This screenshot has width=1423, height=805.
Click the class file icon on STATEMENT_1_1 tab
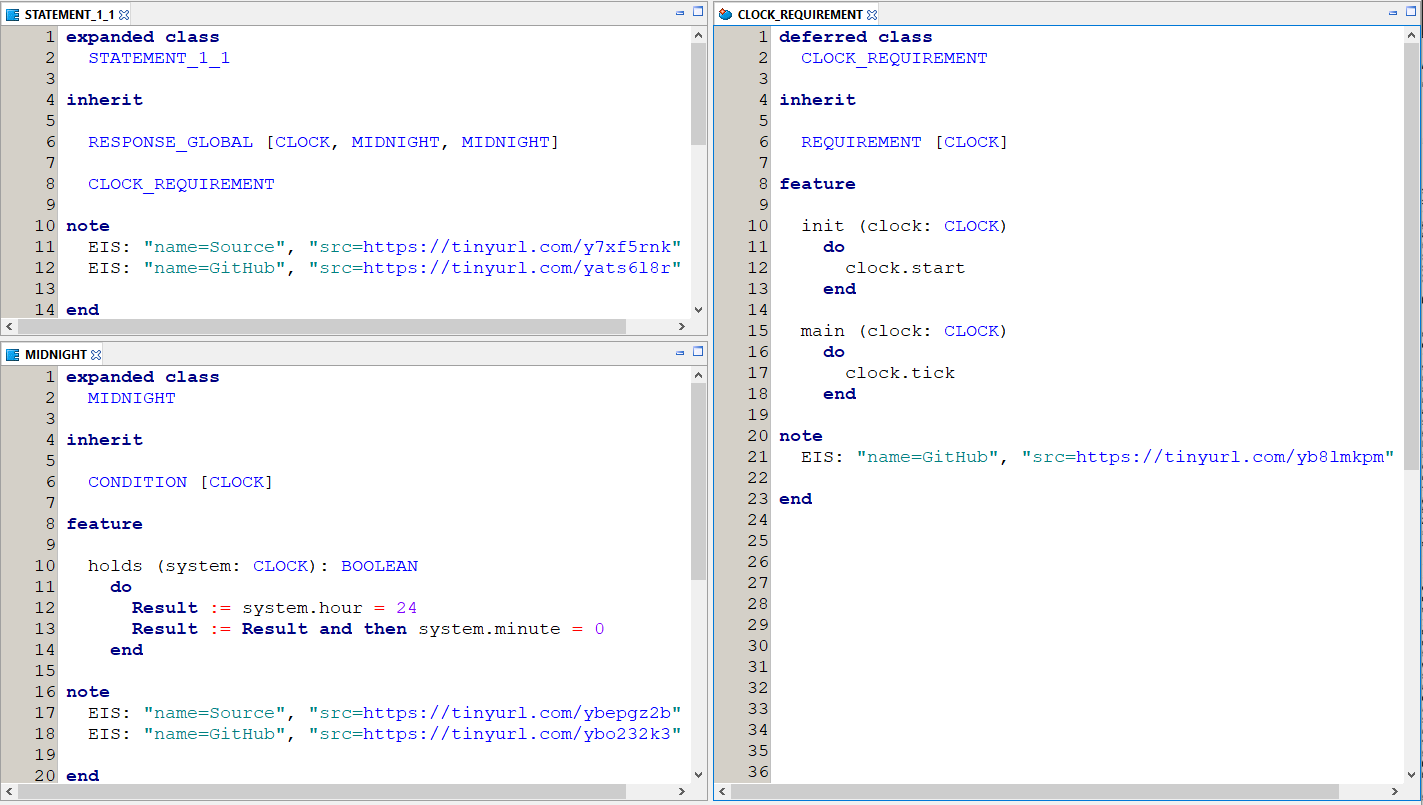[x=13, y=15]
